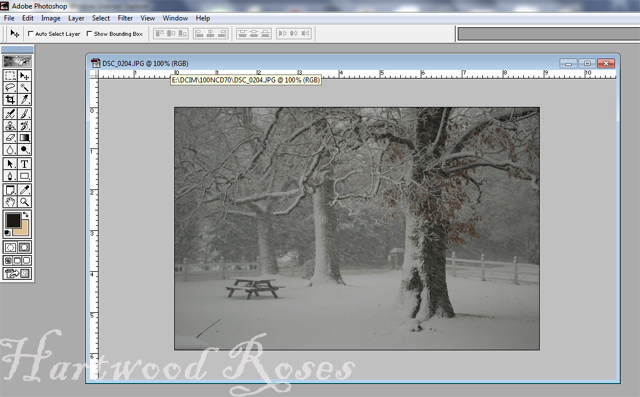Select the Path Component Selection tool
Viewport: 640px width, 397px height.
tap(10, 164)
